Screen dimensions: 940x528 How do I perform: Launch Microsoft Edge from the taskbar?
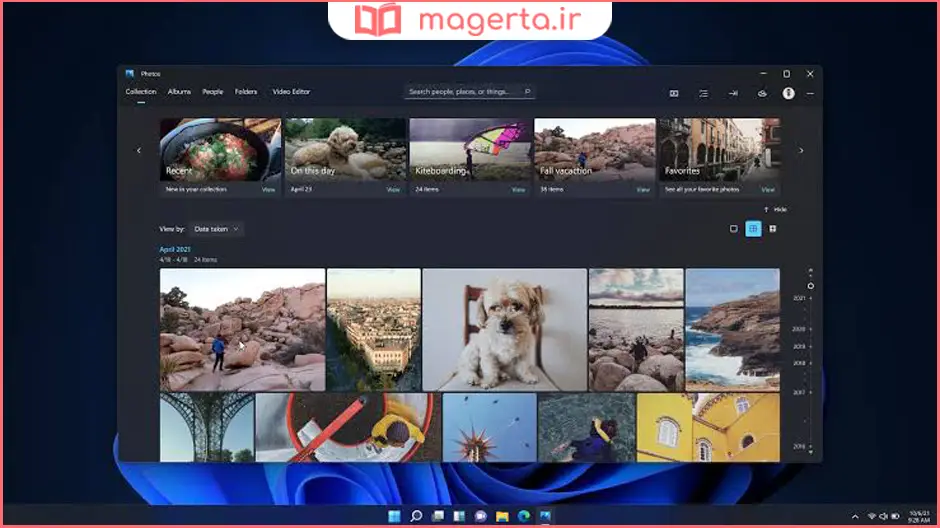tap(524, 516)
